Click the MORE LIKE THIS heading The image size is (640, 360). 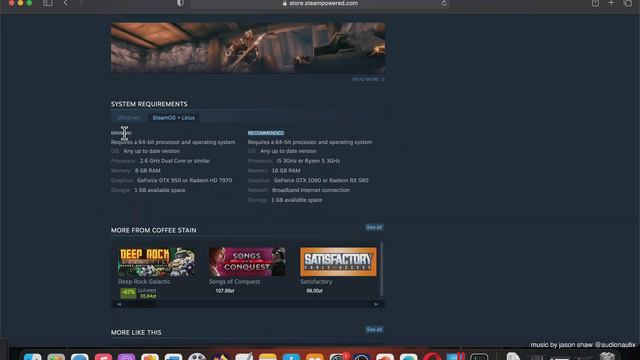coord(136,332)
